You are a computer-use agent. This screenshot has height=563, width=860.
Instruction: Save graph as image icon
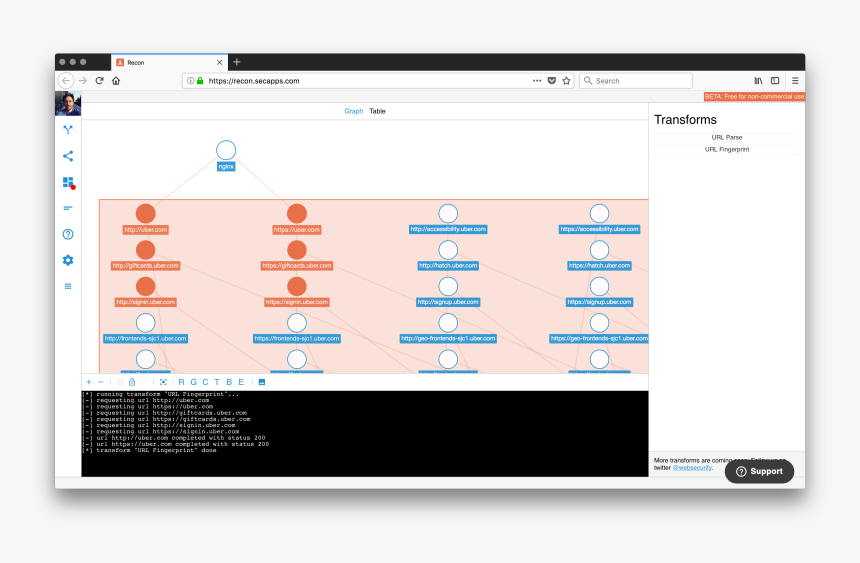tap(262, 382)
